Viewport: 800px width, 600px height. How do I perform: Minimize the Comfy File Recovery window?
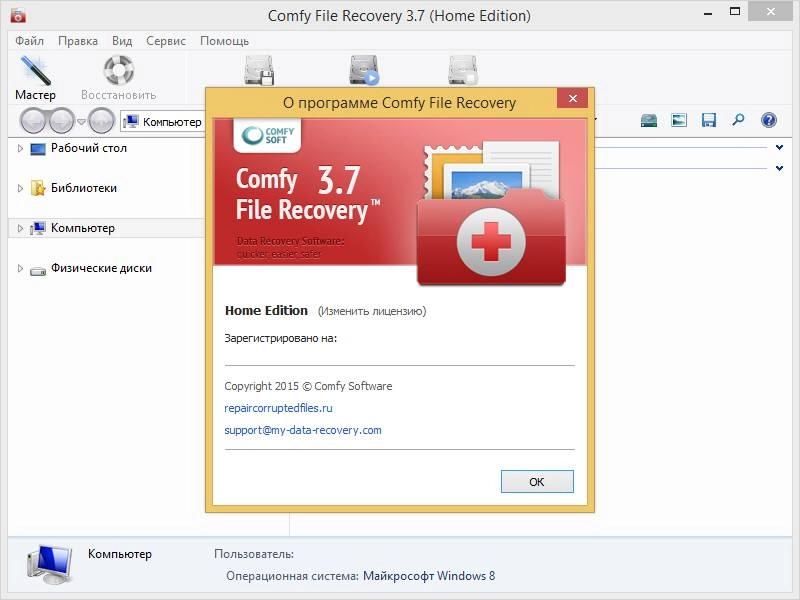pyautogui.click(x=708, y=13)
